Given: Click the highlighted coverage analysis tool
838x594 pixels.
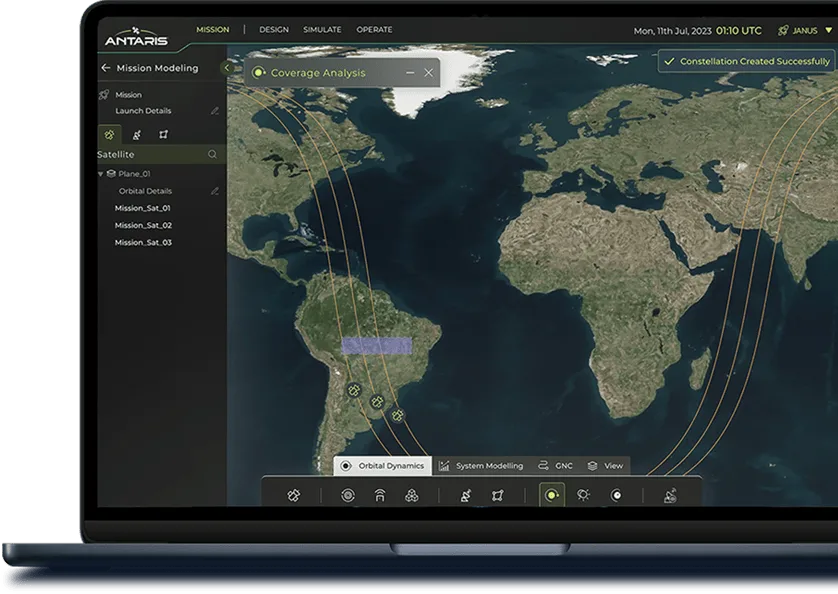Looking at the screenshot, I should point(552,495).
